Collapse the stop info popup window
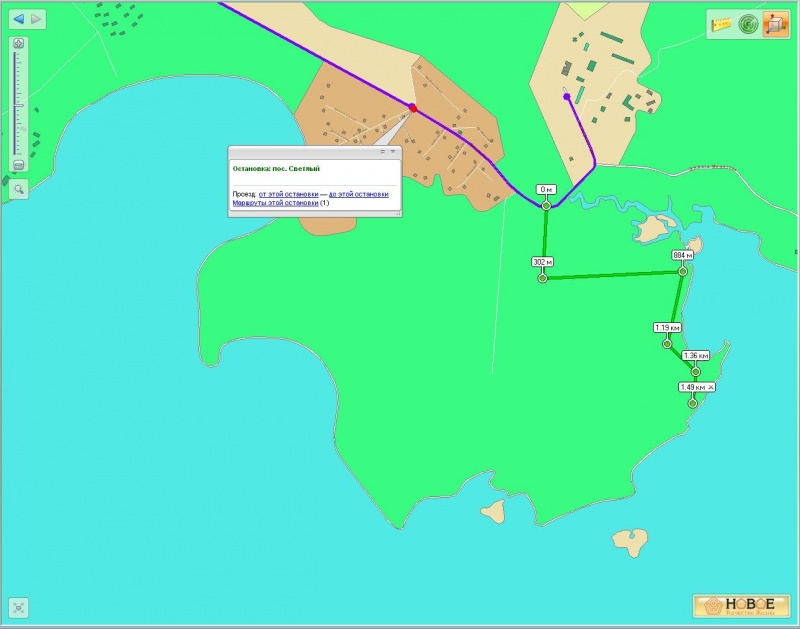Screen dimensions: 800x629 tap(383, 152)
